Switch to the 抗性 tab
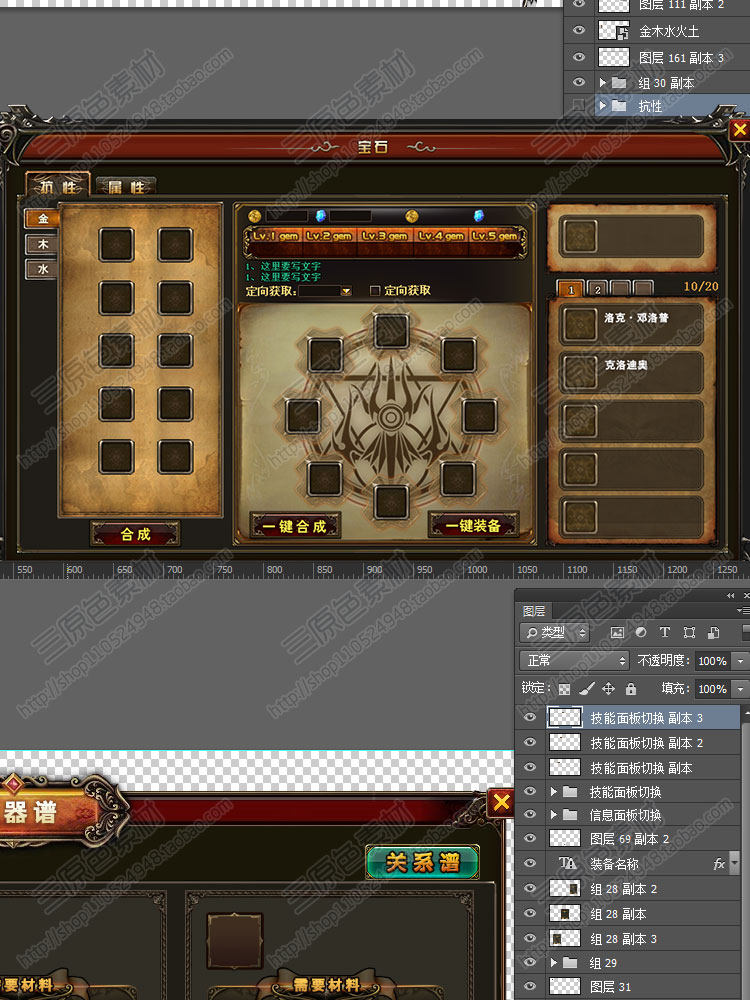Viewport: 750px width, 1000px height. [58, 186]
